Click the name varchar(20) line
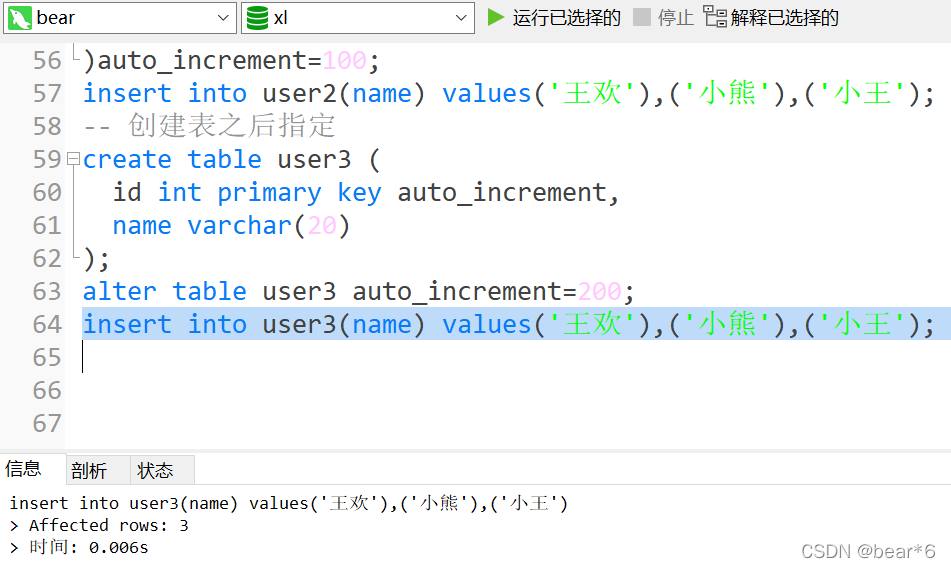The width and height of the screenshot is (951, 568). click(231, 226)
